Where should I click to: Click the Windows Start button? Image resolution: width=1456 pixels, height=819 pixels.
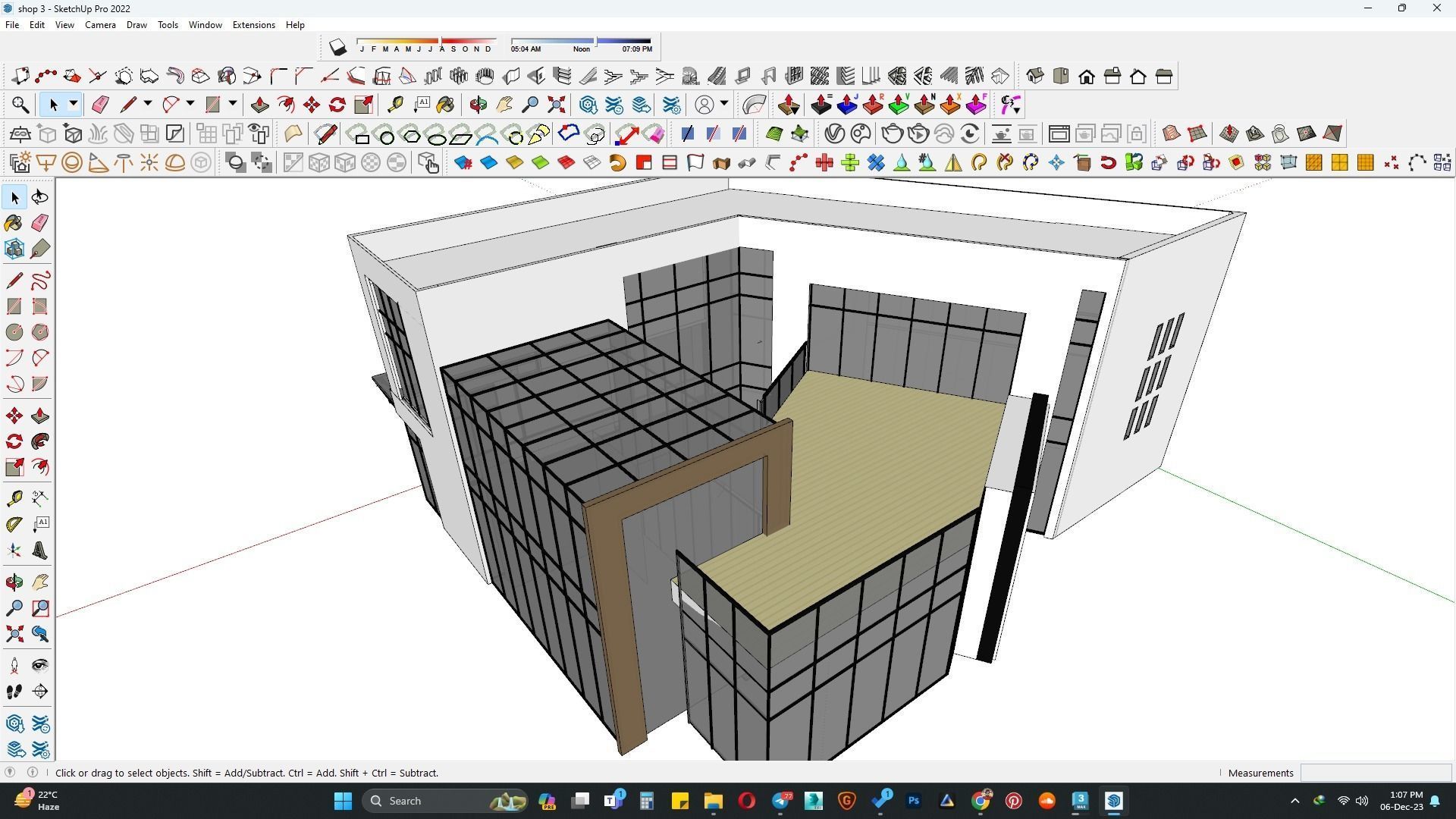coord(343,801)
